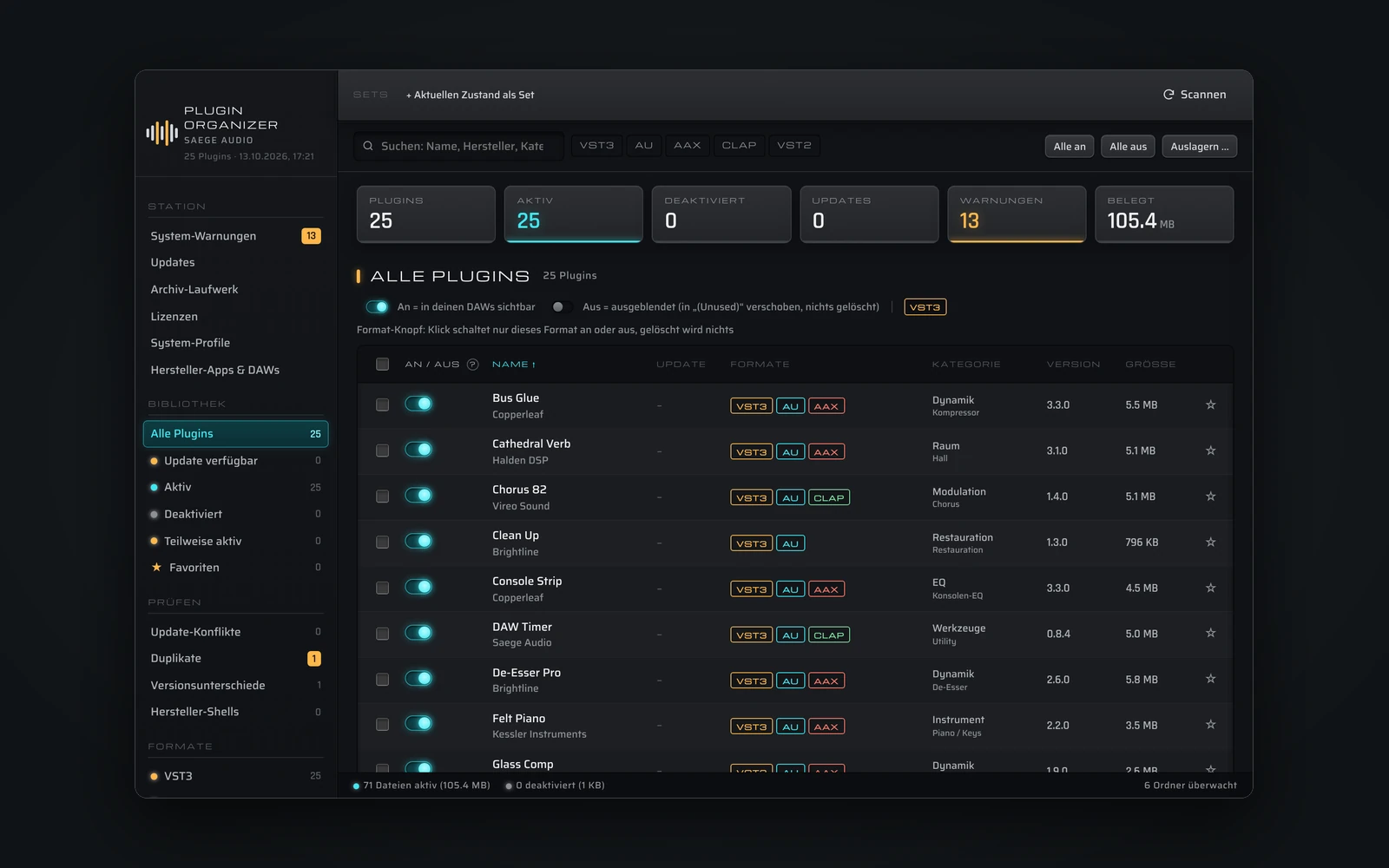Check the Chorus 82 row checkbox

[x=382, y=496]
